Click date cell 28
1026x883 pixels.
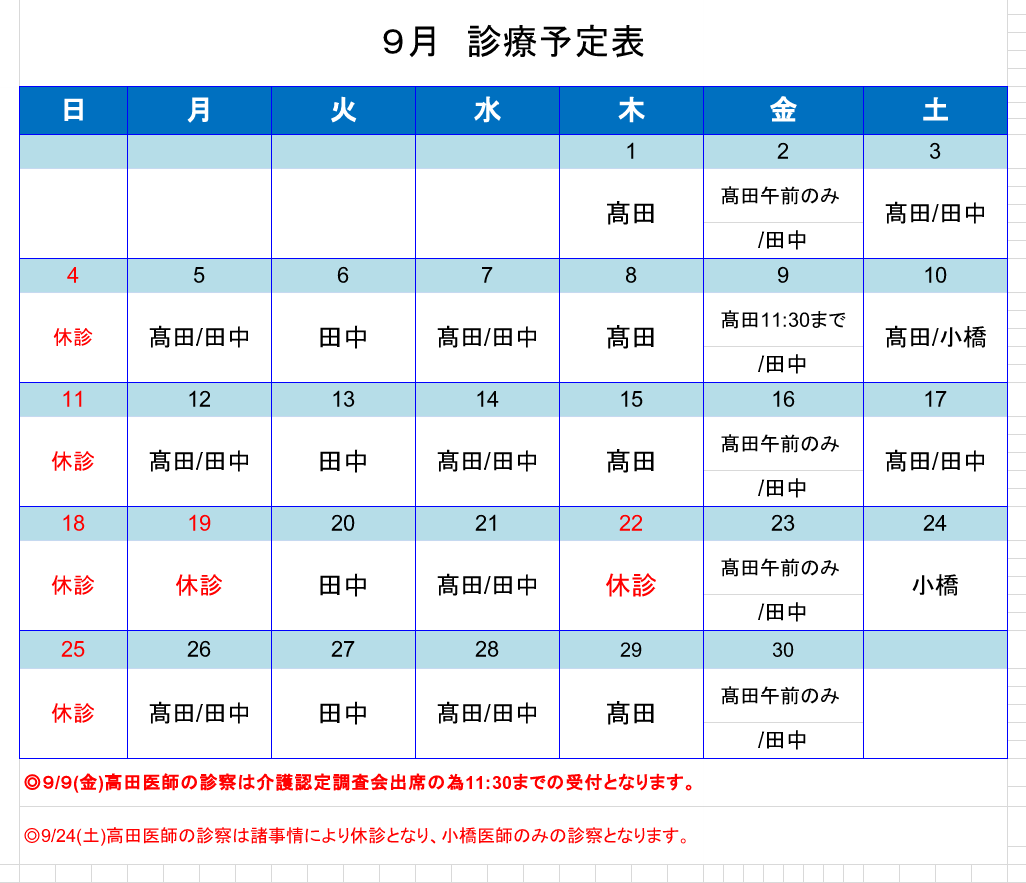pos(487,650)
